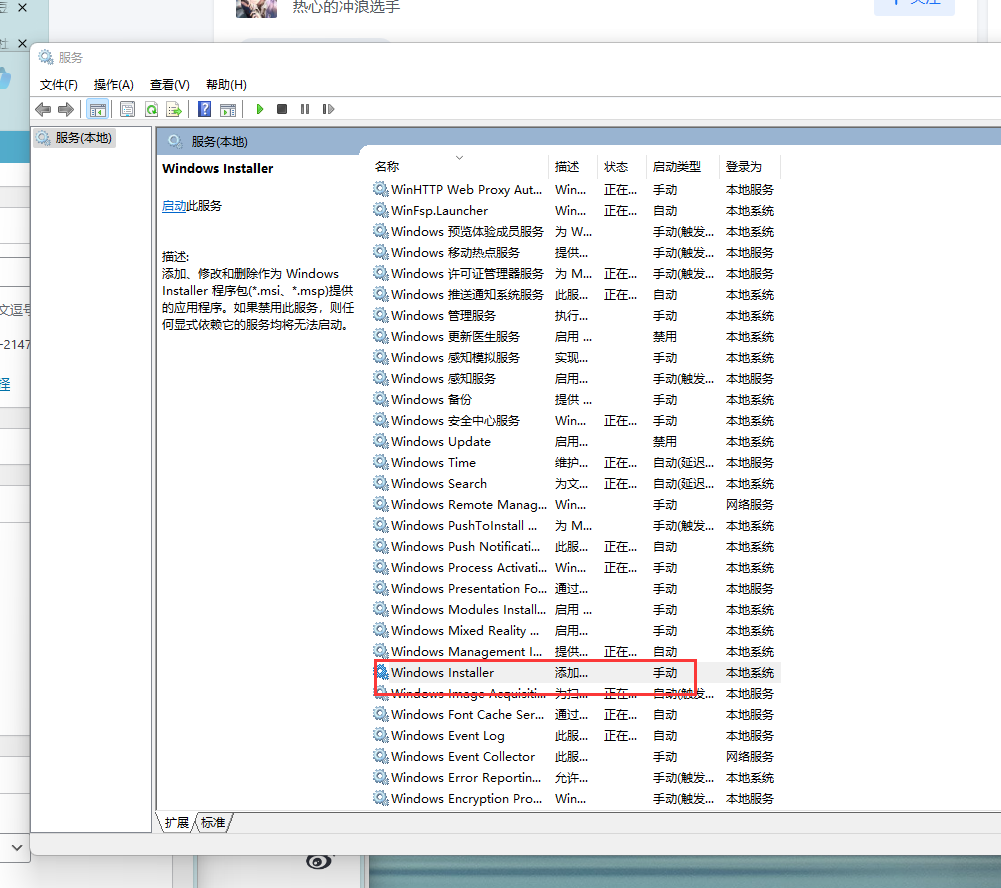This screenshot has width=1001, height=888.
Task: Open the 查看(V) menu
Action: 170,85
